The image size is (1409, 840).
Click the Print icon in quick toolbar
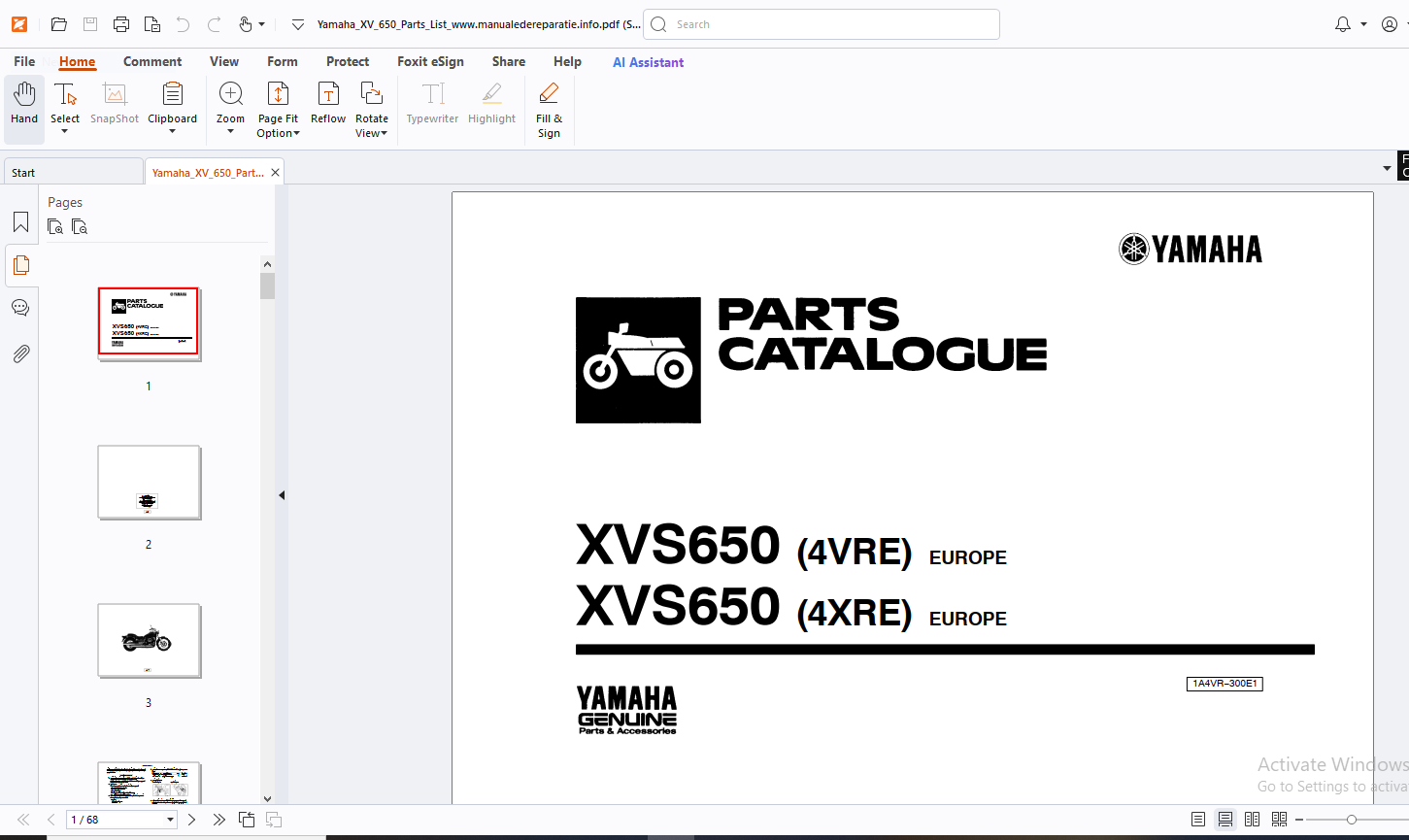click(121, 24)
